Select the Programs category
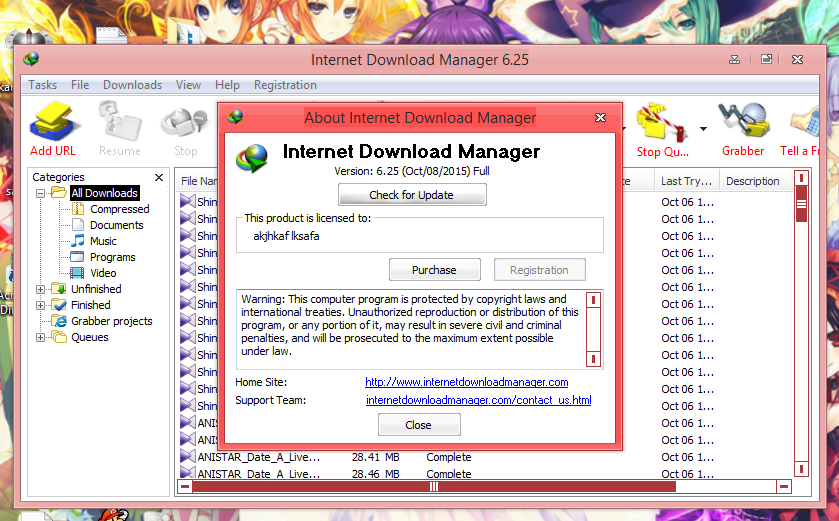 tap(112, 257)
